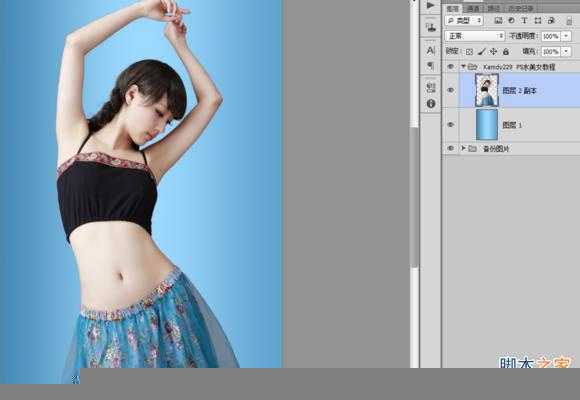Collapse the Kamdy229 layer group
Screen dimensions: 580x400
click(x=463, y=67)
